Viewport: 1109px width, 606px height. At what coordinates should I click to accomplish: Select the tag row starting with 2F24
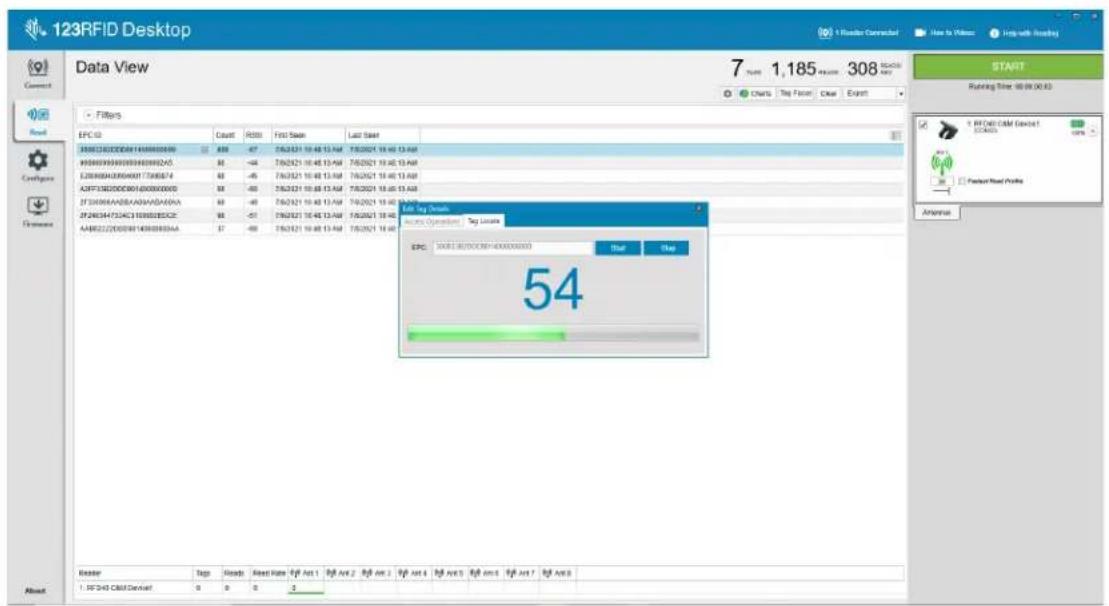coord(238,216)
